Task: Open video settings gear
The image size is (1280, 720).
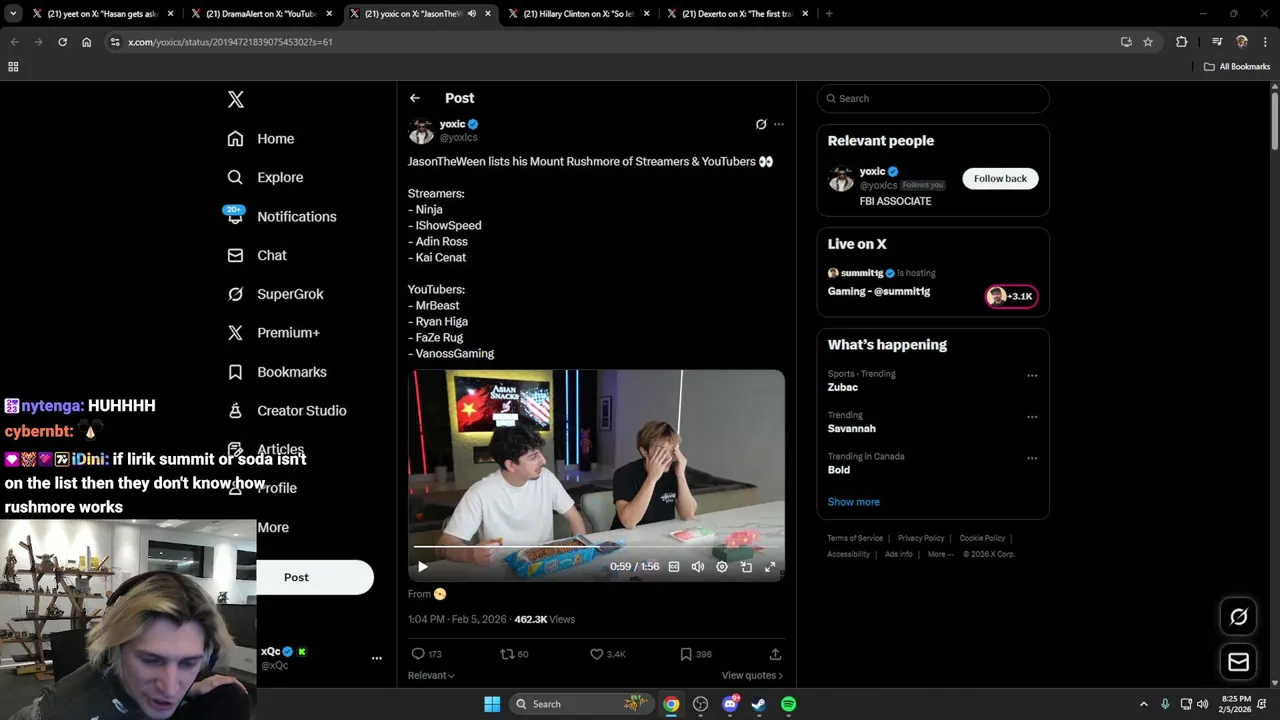Action: click(722, 567)
